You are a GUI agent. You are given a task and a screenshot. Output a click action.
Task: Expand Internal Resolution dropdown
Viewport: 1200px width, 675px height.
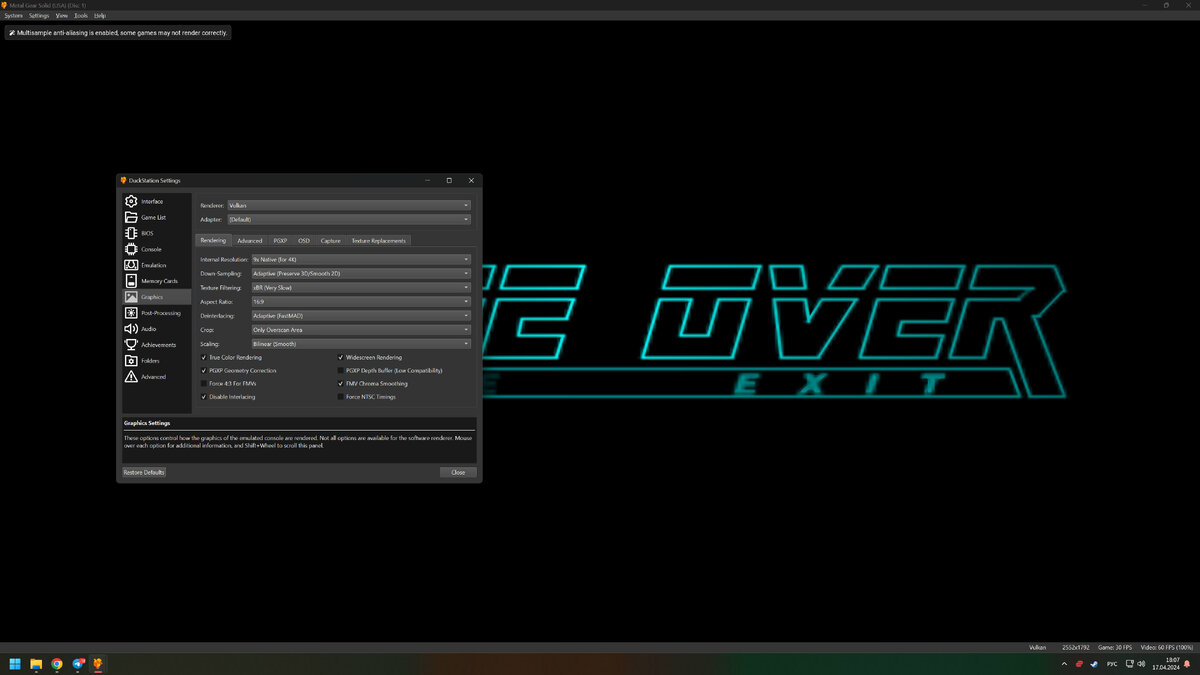coord(360,259)
